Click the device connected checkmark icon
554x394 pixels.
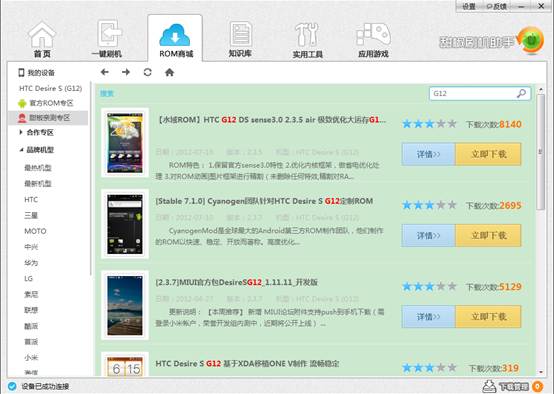click(x=12, y=386)
